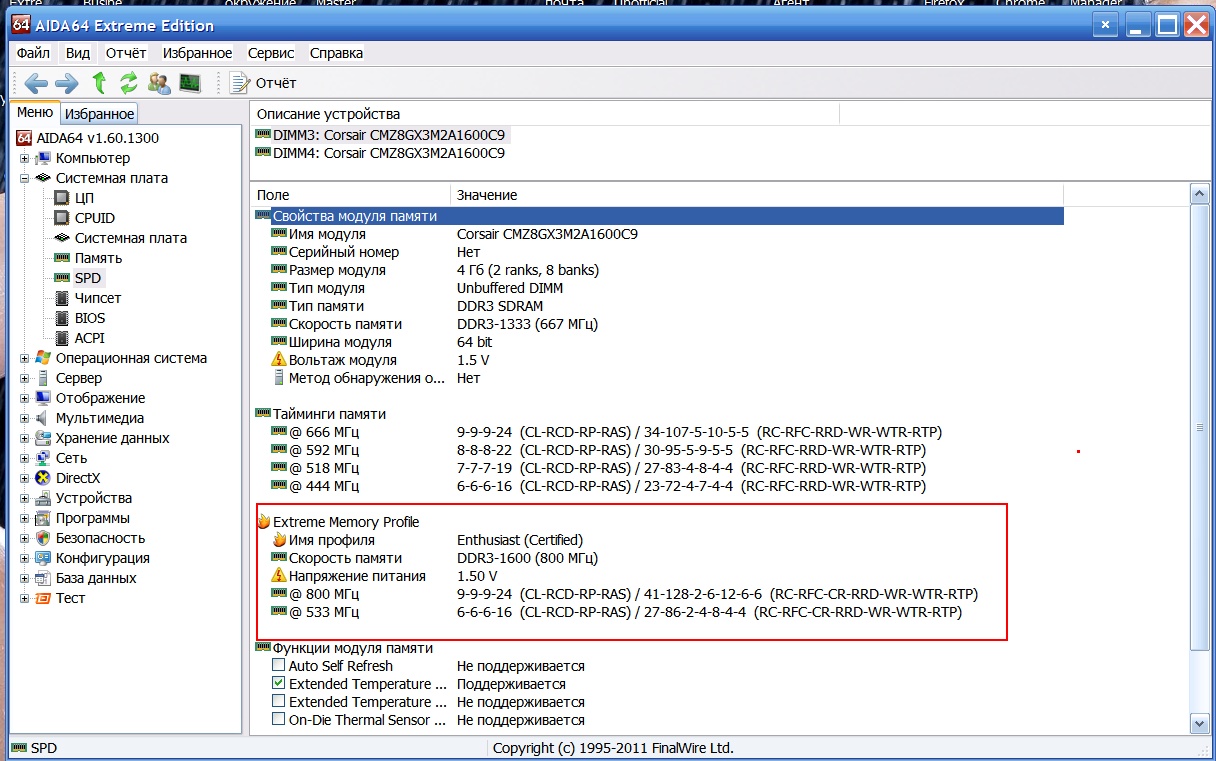Go forward with the blue right arrow
Screen dimensions: 1216x761
point(67,82)
